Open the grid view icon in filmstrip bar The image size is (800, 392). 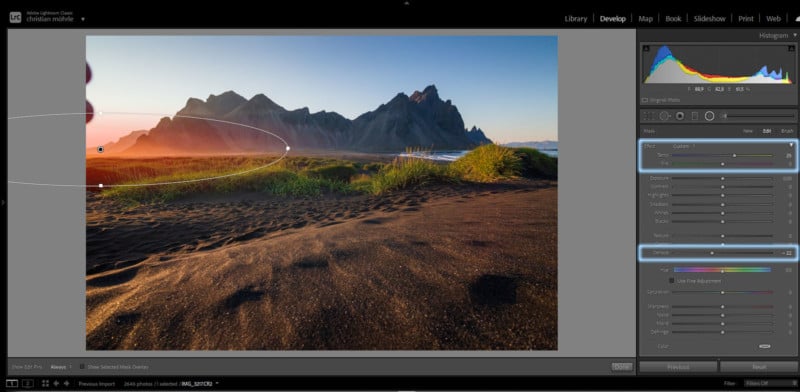[45, 383]
